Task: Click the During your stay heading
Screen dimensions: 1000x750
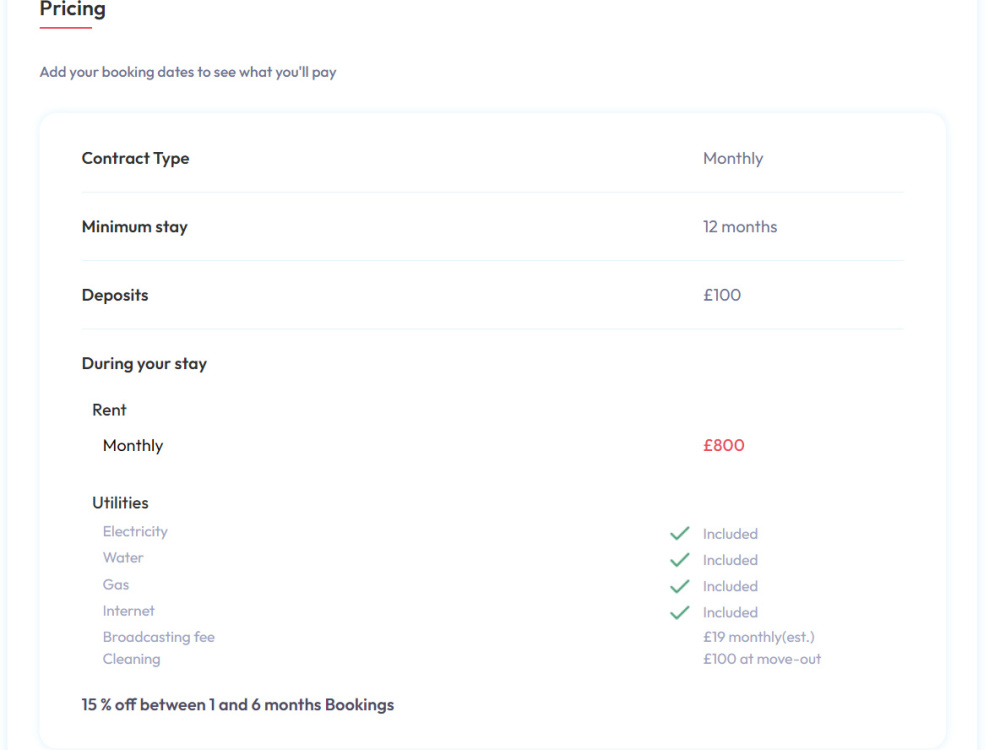Action: pos(144,364)
